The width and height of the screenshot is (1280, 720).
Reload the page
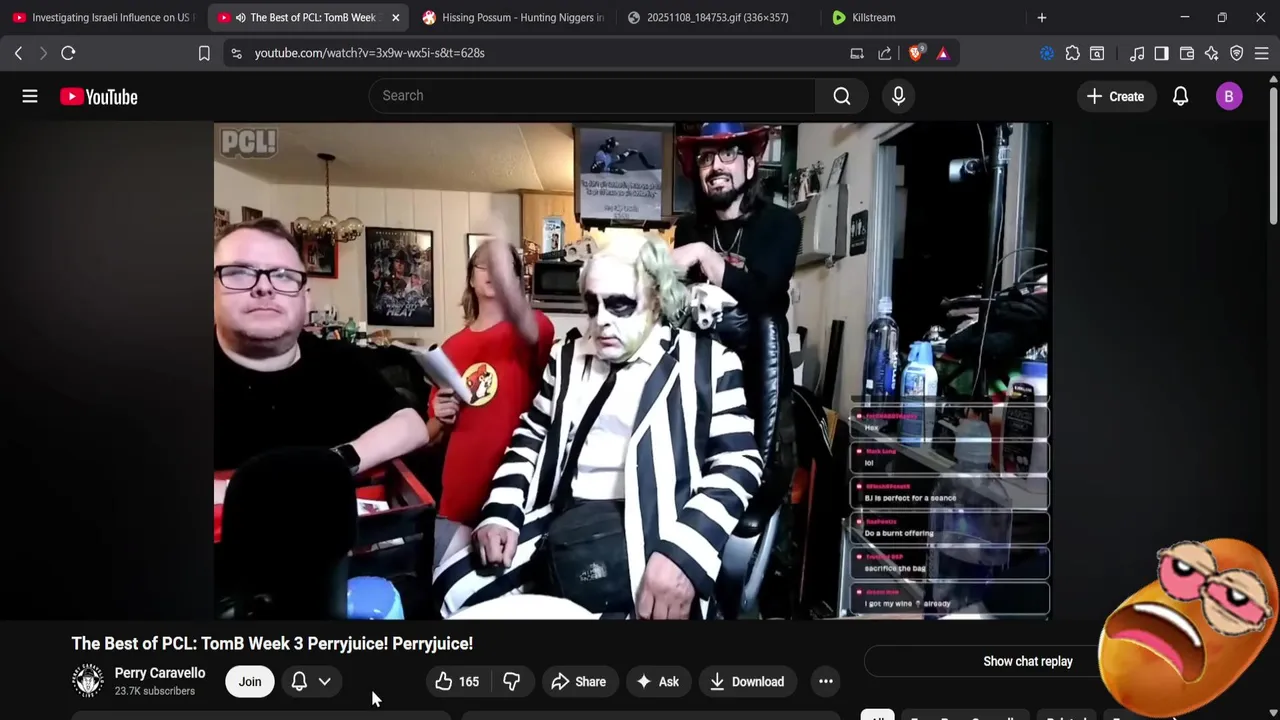point(68,53)
